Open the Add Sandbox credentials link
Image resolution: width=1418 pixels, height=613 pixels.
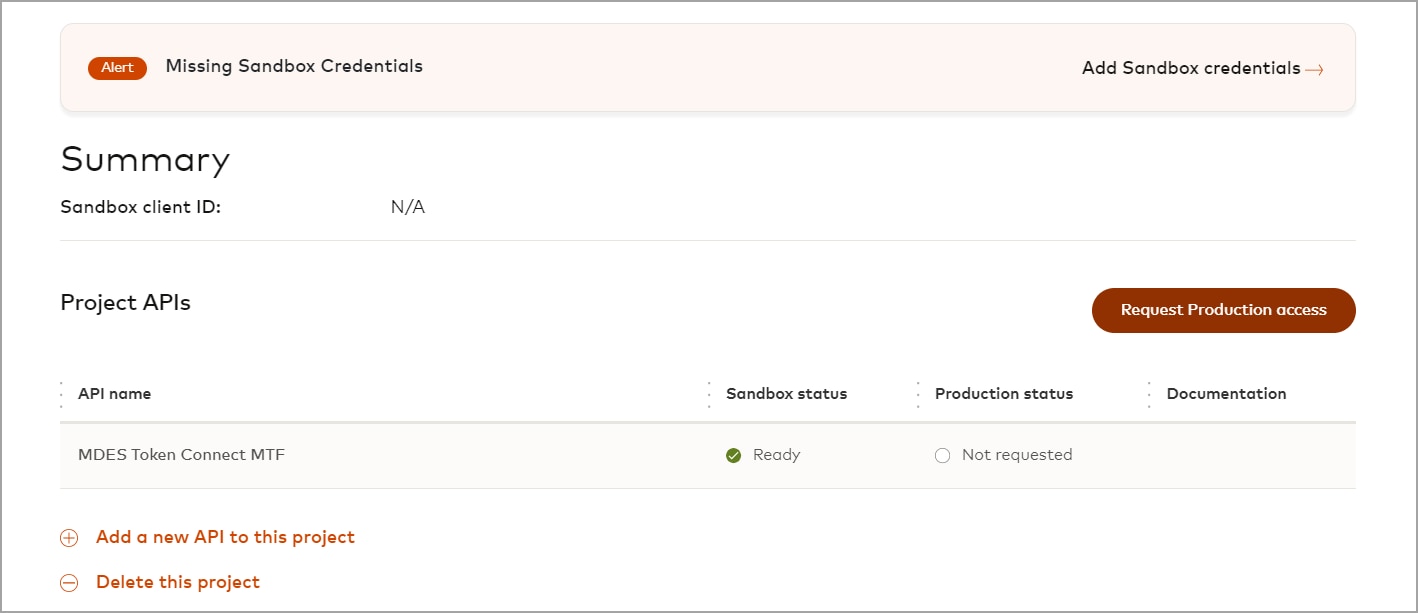(1191, 68)
